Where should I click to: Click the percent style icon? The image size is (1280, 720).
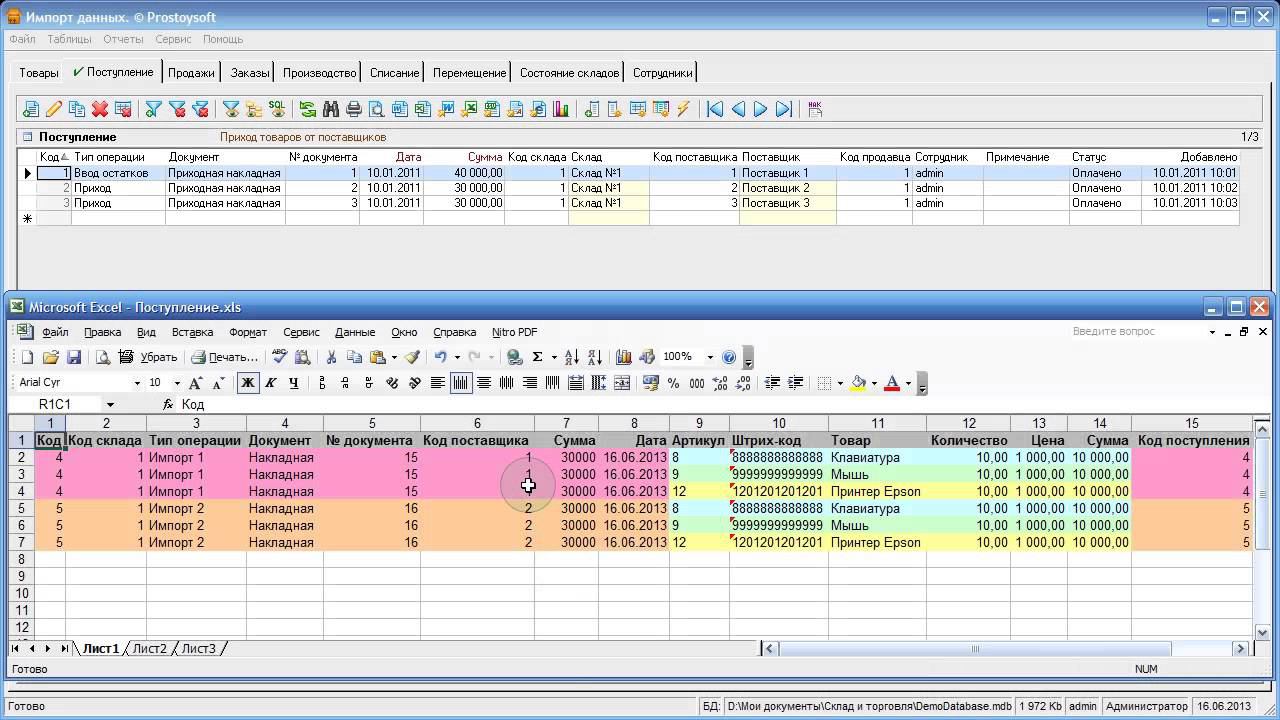(673, 383)
